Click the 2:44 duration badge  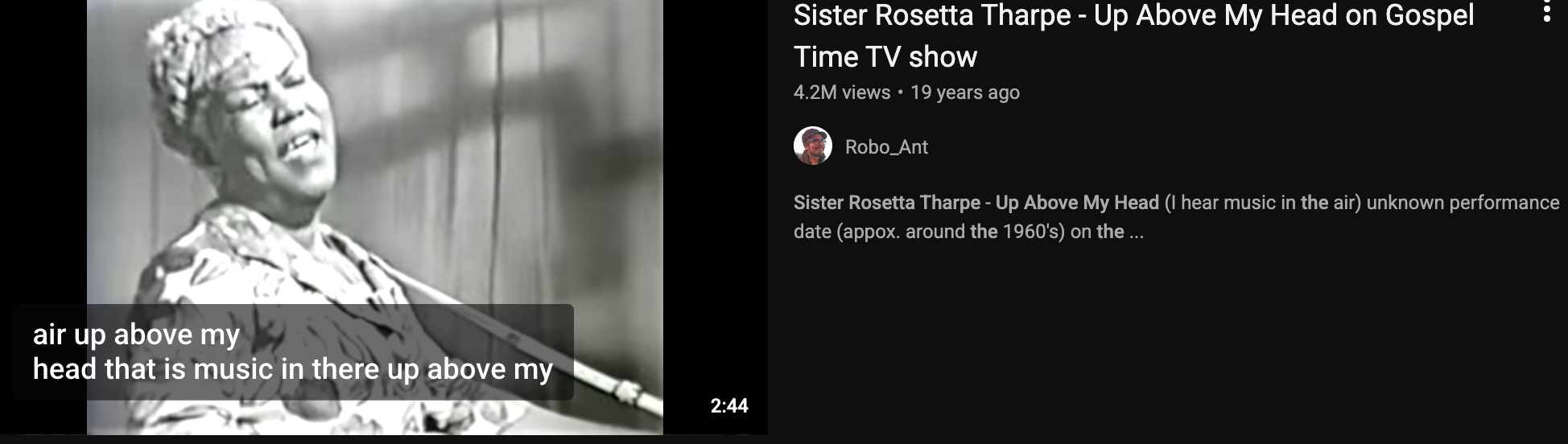[729, 405]
